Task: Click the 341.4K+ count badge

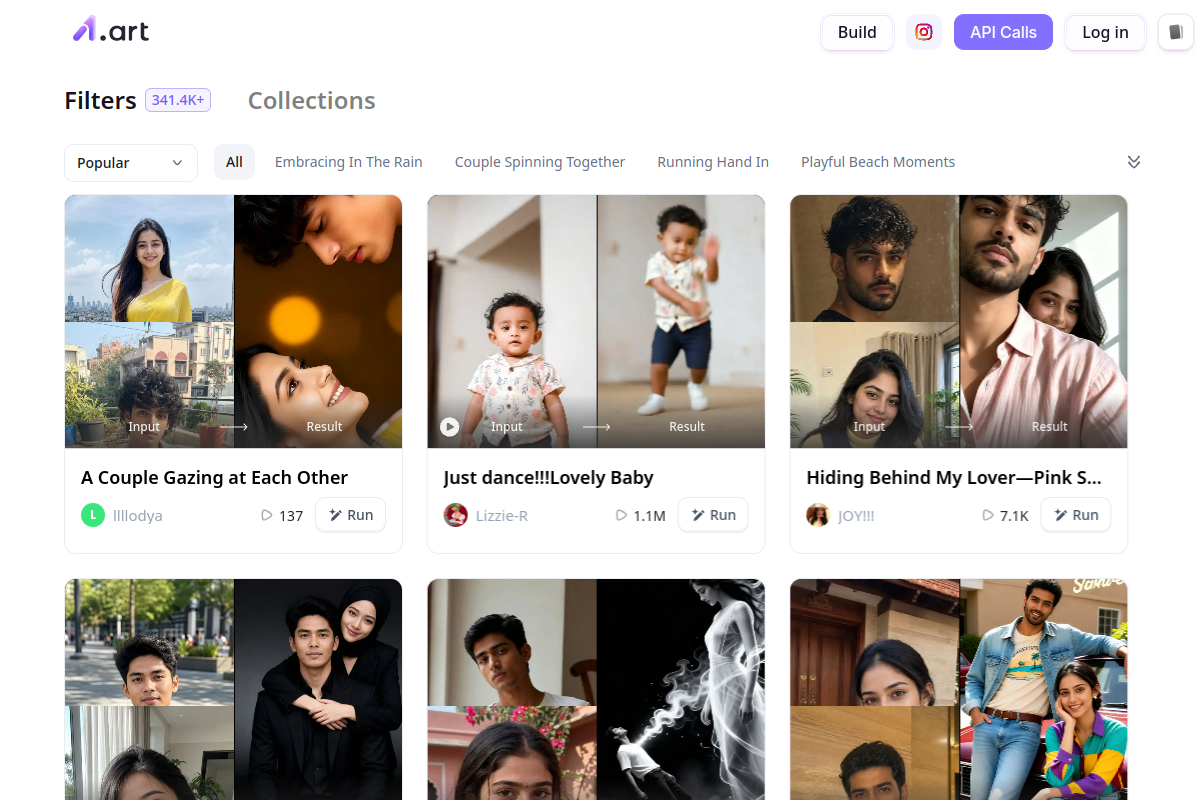Action: [178, 100]
